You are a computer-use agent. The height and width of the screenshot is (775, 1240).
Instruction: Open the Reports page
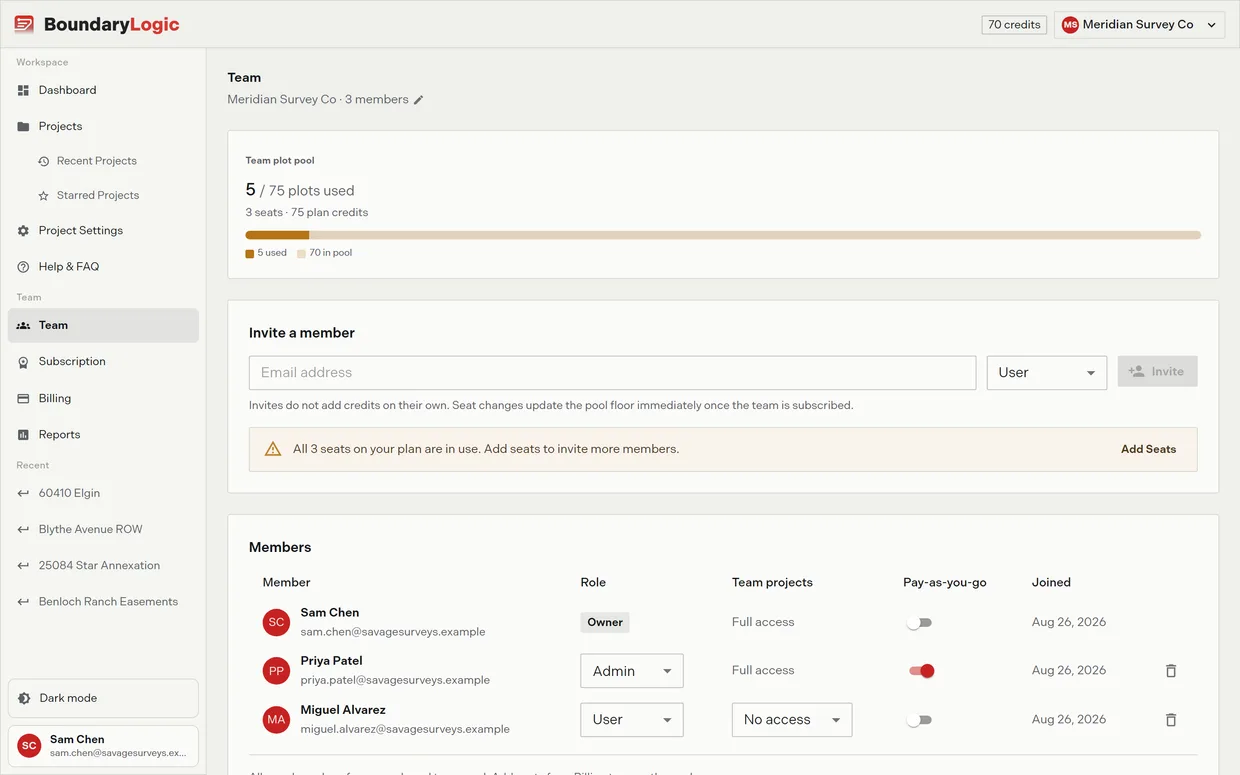tap(103, 435)
